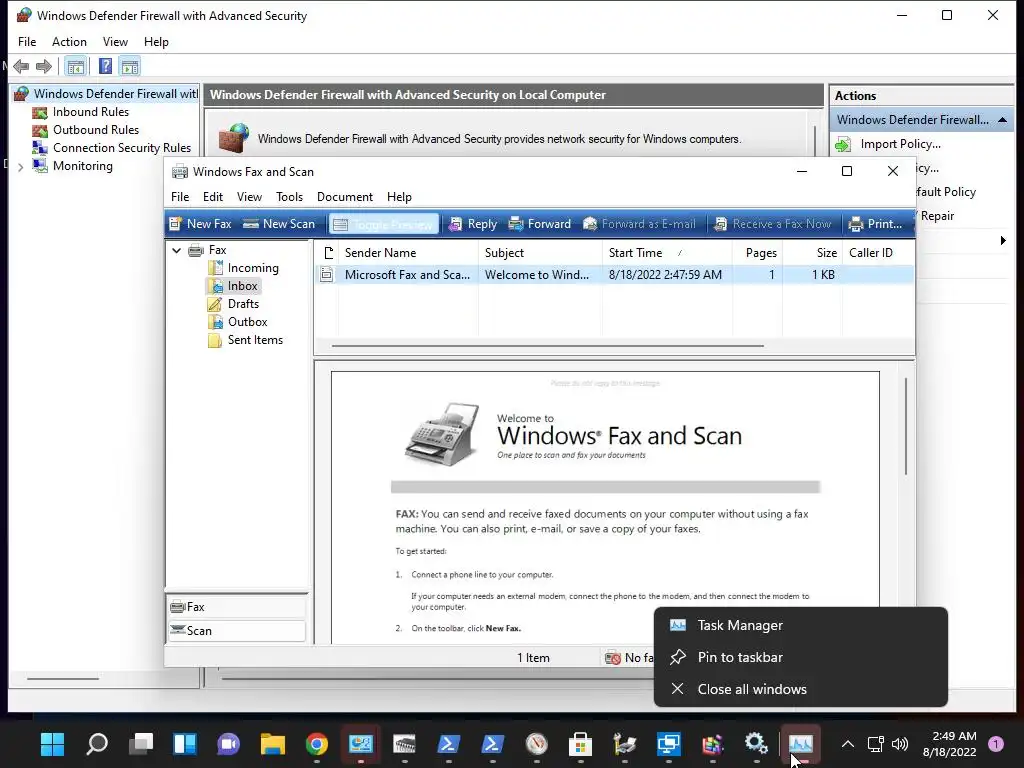The image size is (1024, 768).
Task: Open Inbound Rules in Firewall tree
Action: coord(80,112)
